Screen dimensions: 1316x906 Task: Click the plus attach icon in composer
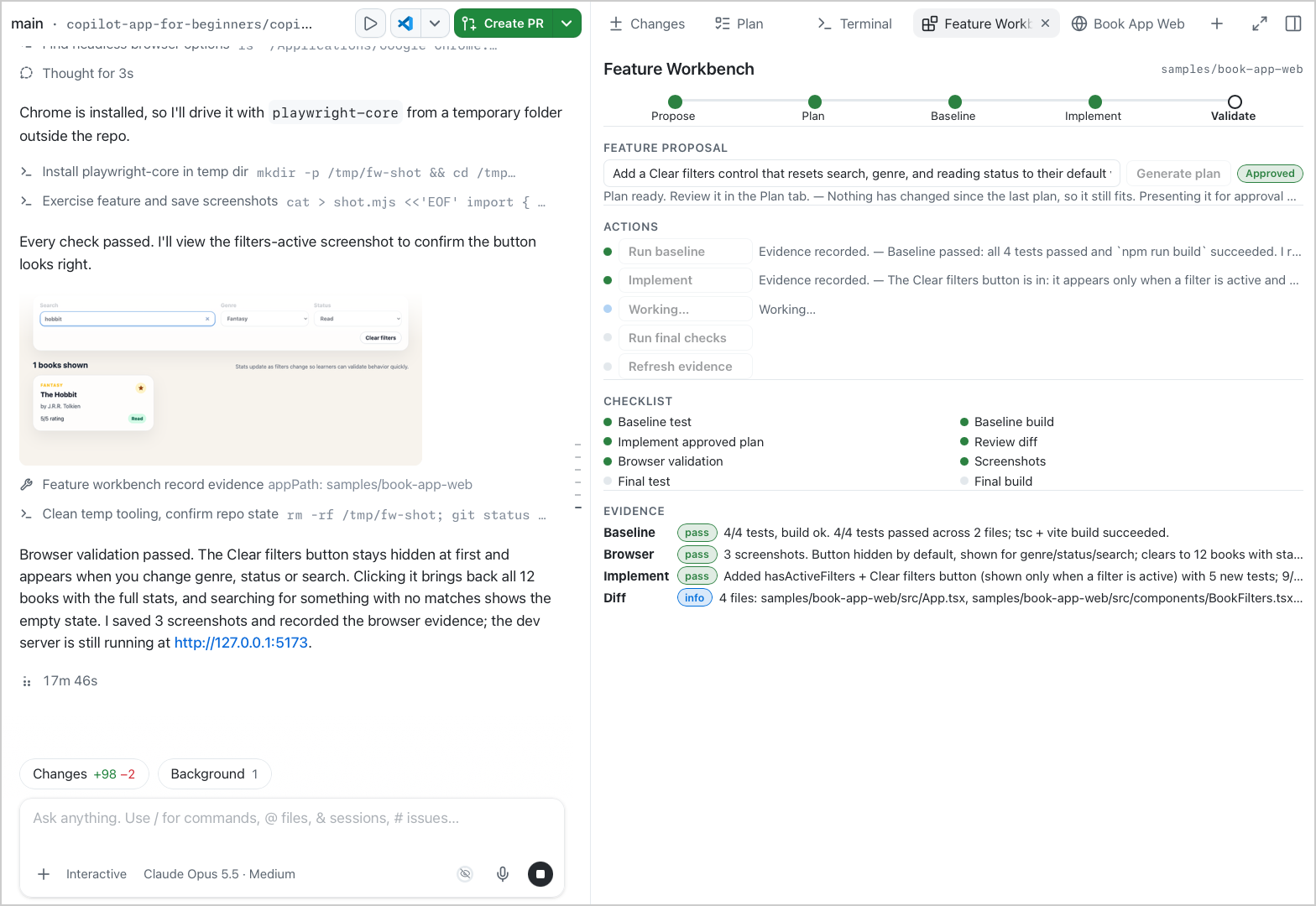[x=44, y=874]
